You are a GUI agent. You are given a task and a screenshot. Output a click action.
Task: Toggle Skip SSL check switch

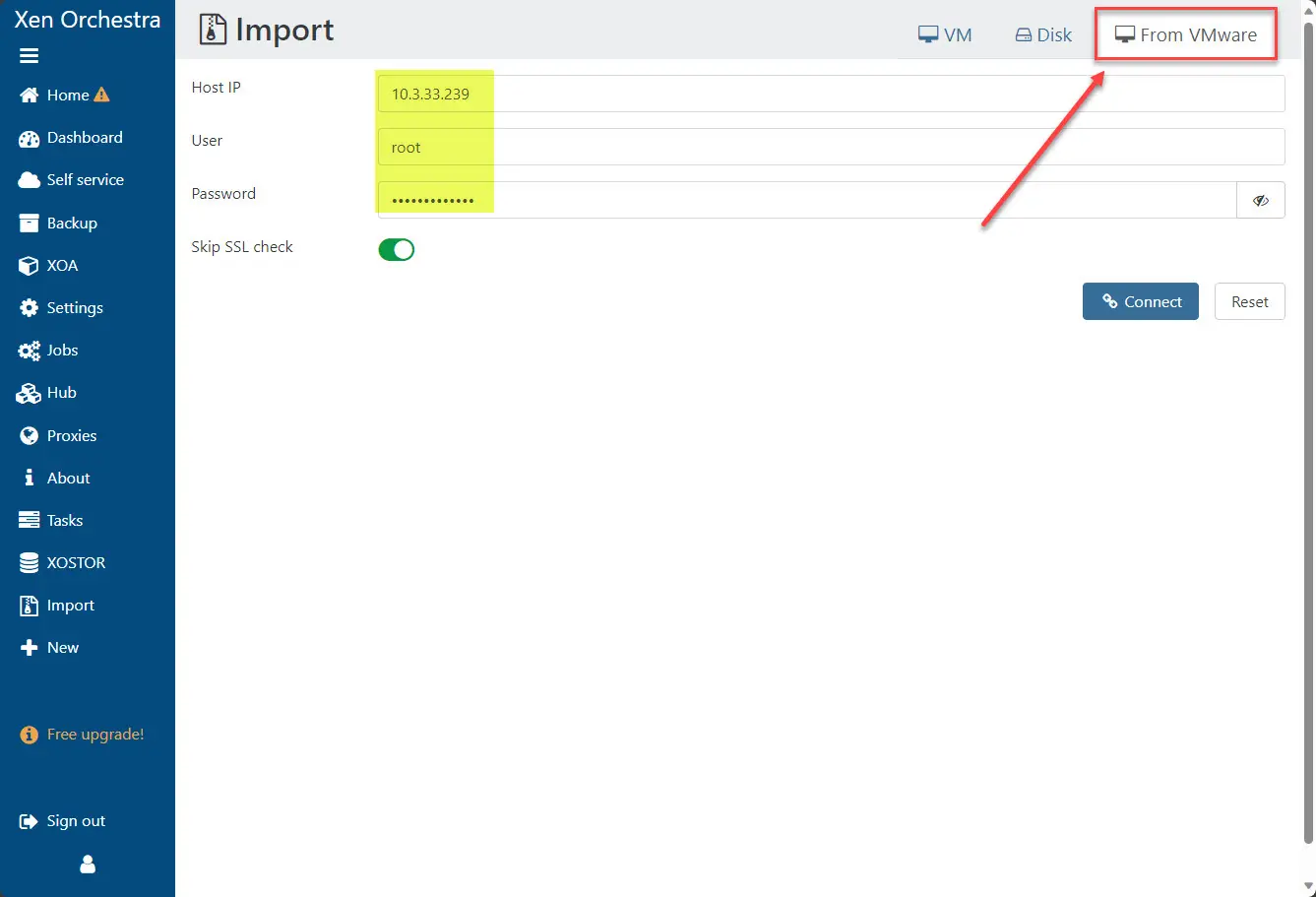click(397, 249)
